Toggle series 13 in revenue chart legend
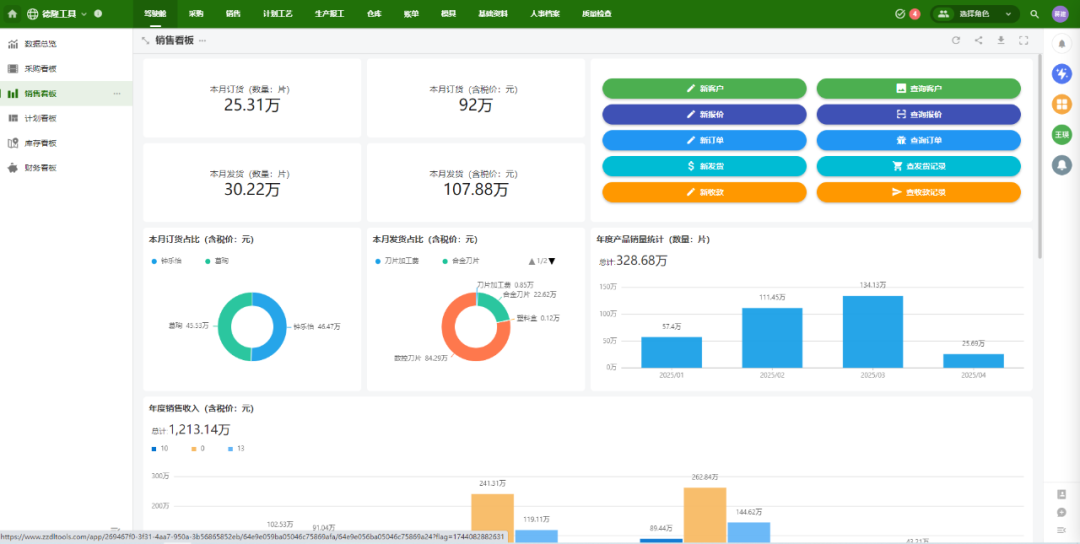This screenshot has height=544, width=1080. 235,449
